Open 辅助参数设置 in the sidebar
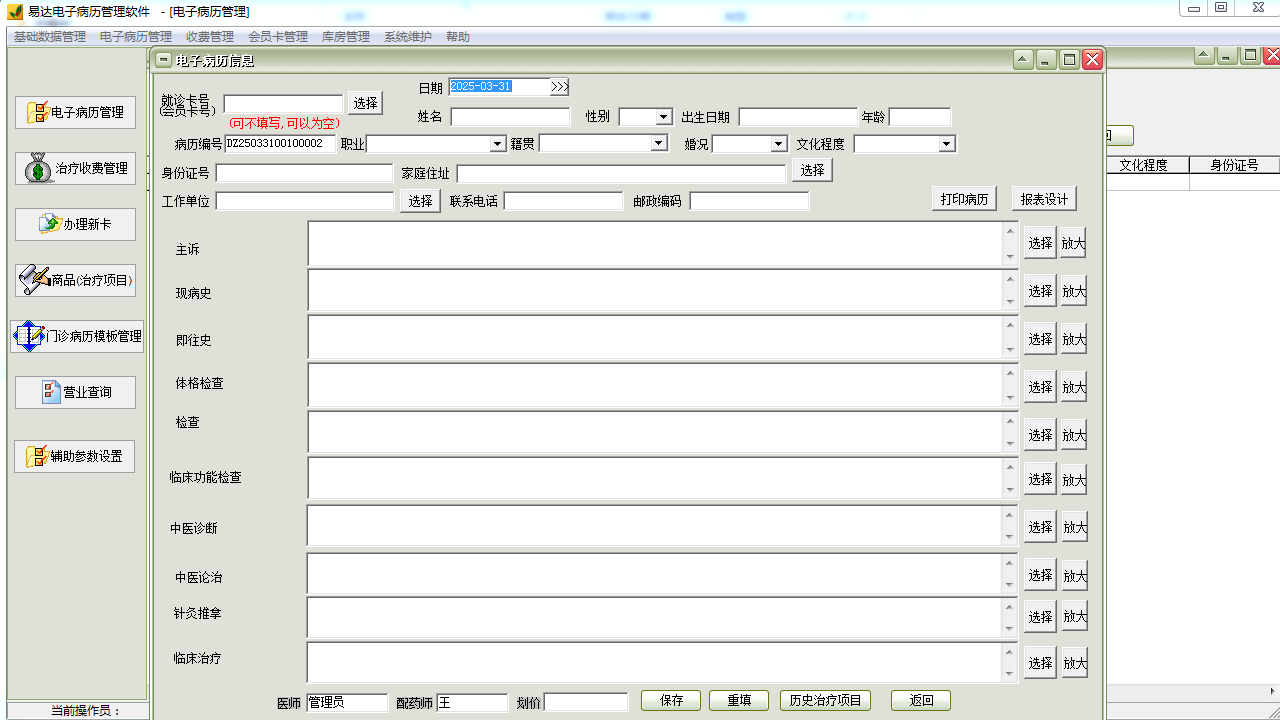The image size is (1280, 720). 75,456
